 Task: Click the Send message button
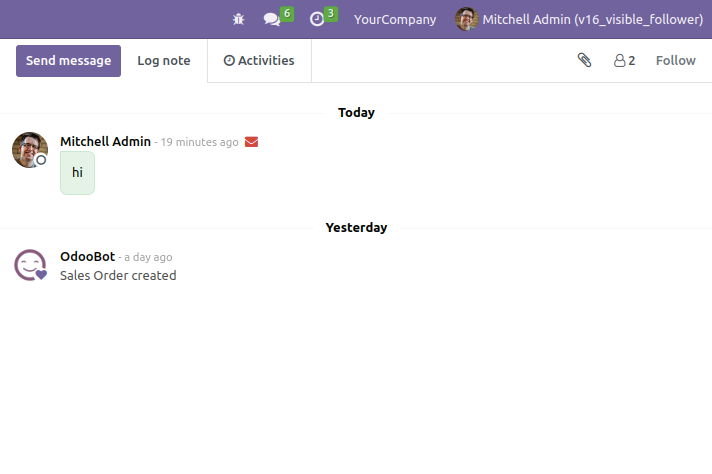(69, 61)
